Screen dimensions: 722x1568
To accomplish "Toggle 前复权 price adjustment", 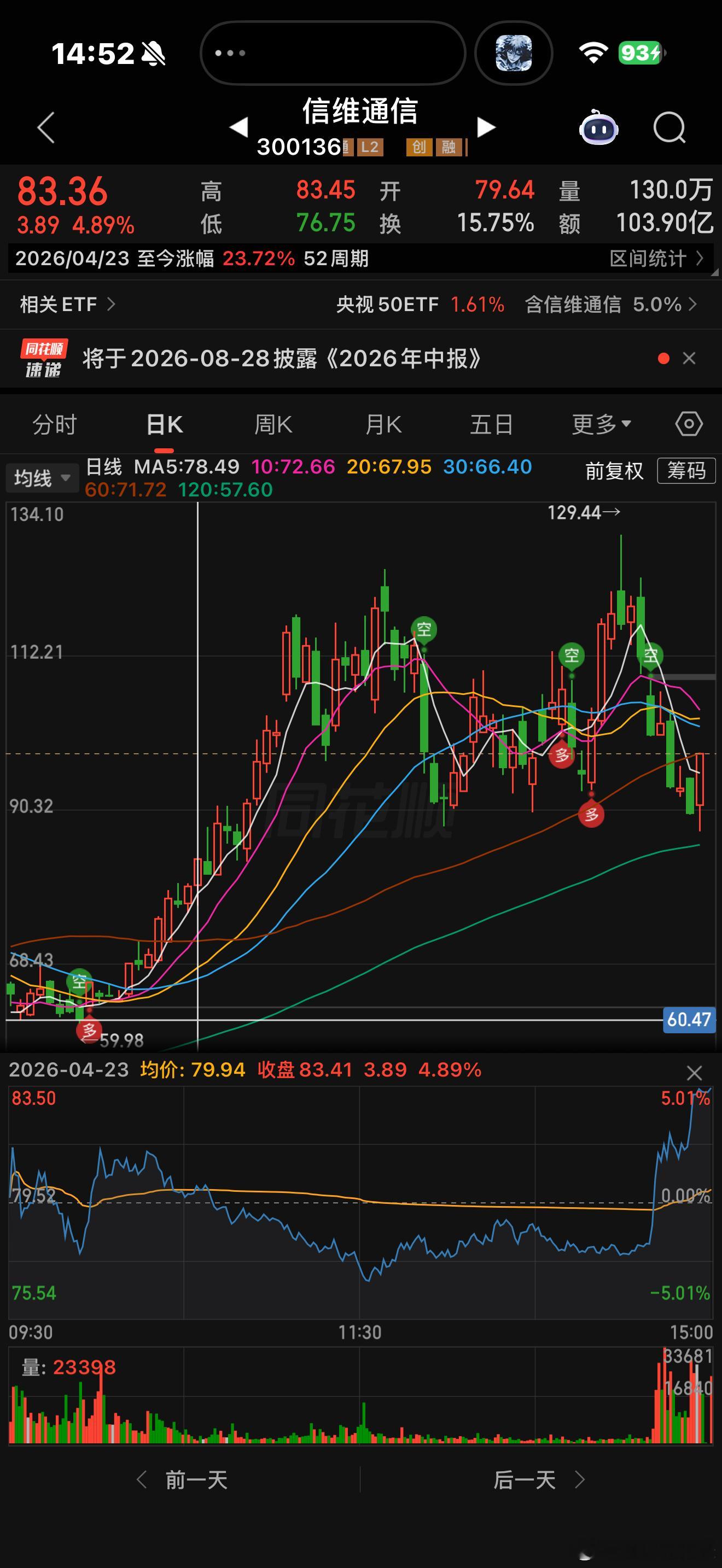I will [614, 471].
